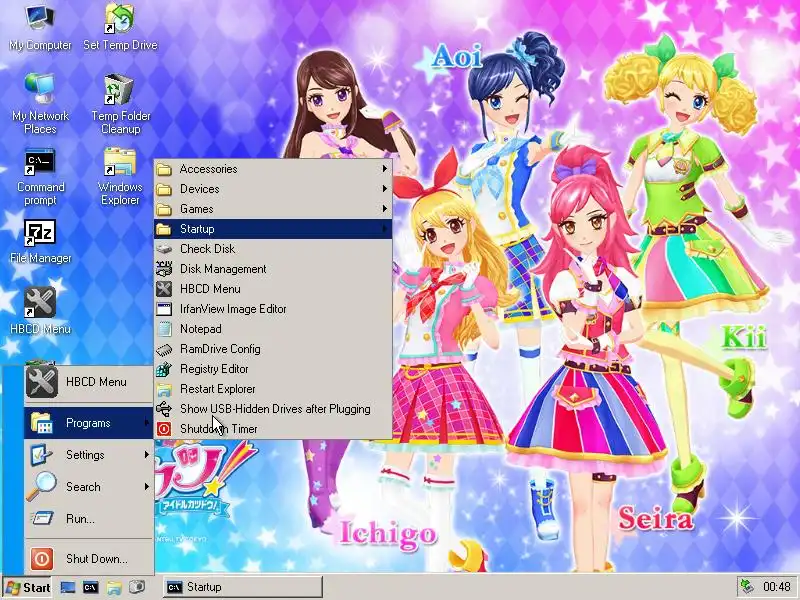Open My Computer desktop icon
This screenshot has height=600, width=800.
(40, 28)
